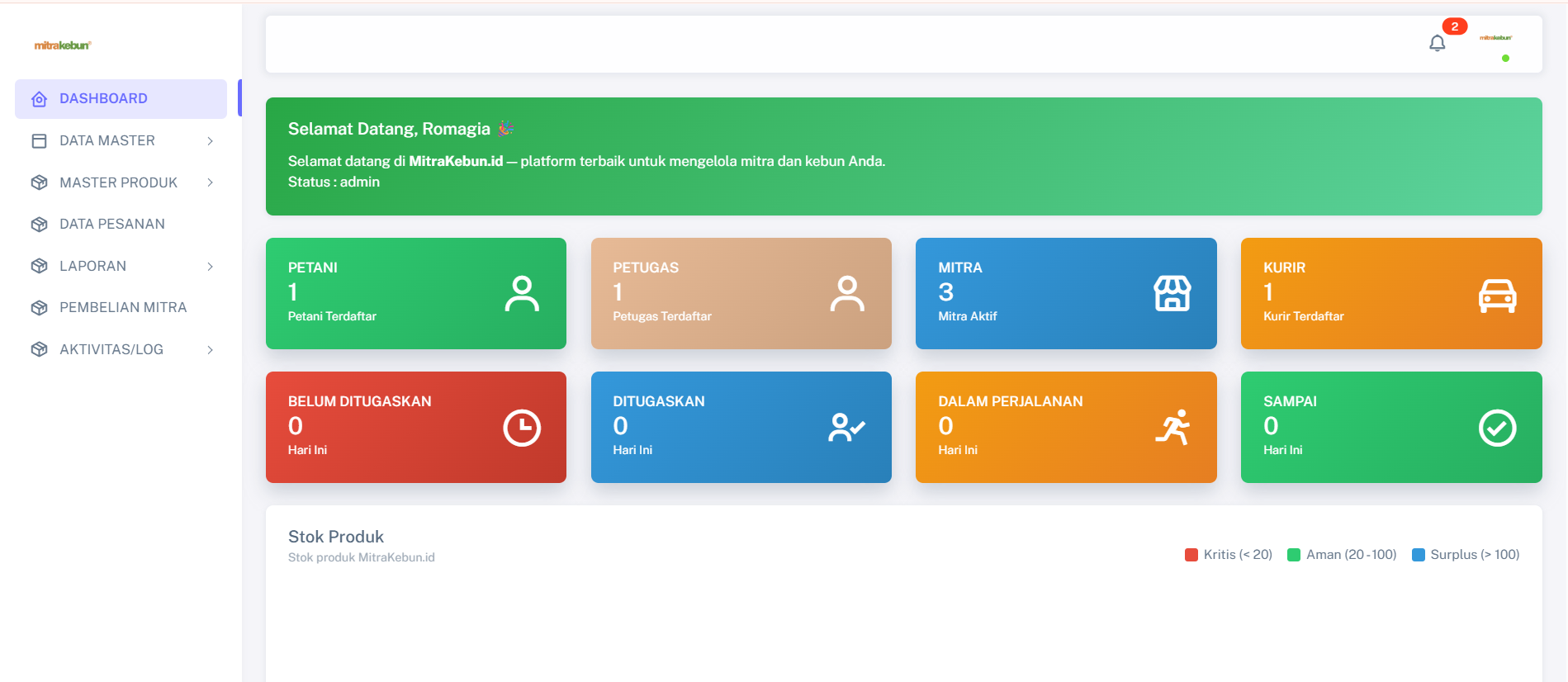Click the Data Pesanan box icon

(x=39, y=225)
